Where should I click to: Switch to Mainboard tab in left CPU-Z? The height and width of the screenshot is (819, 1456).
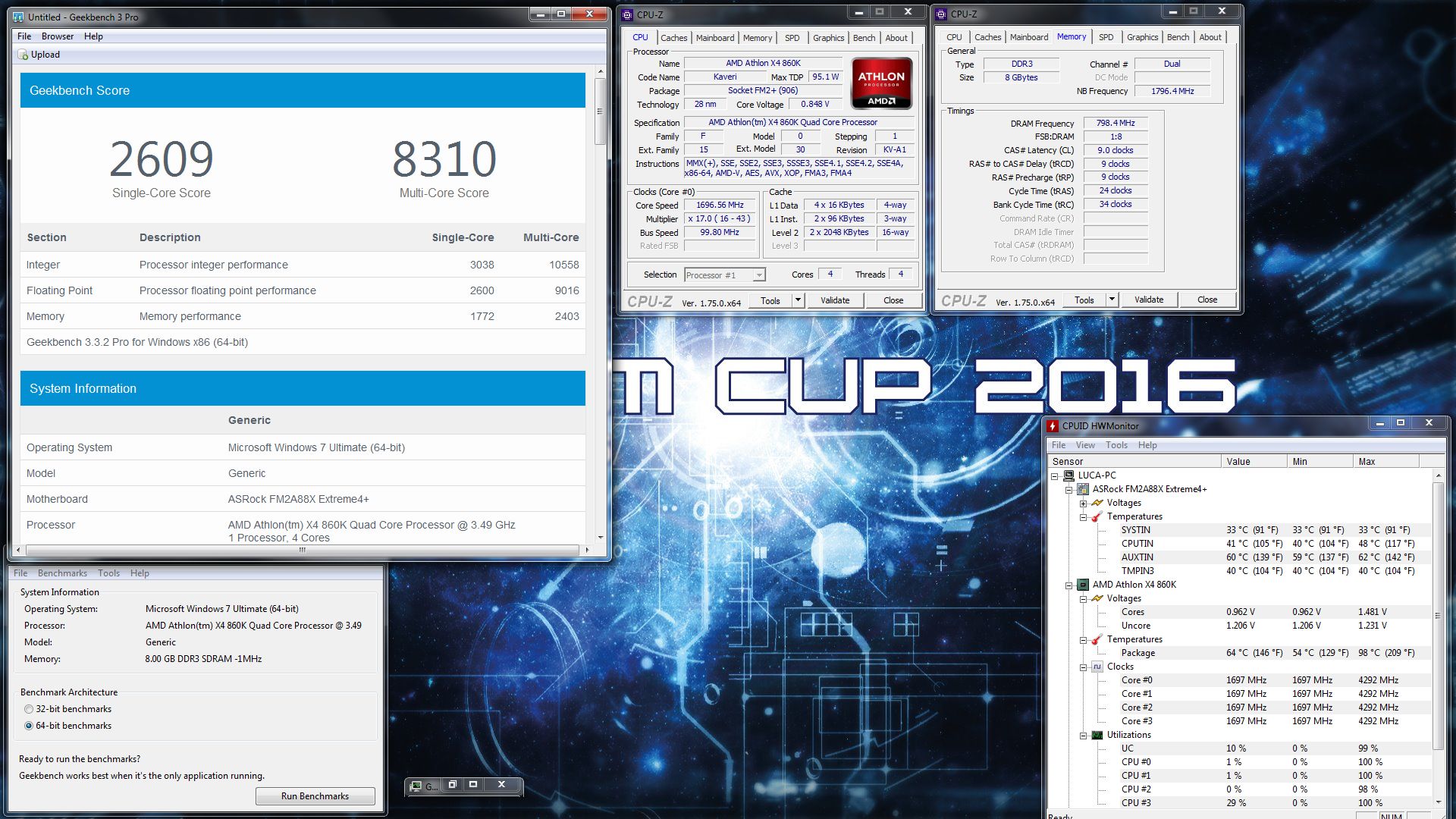click(715, 38)
